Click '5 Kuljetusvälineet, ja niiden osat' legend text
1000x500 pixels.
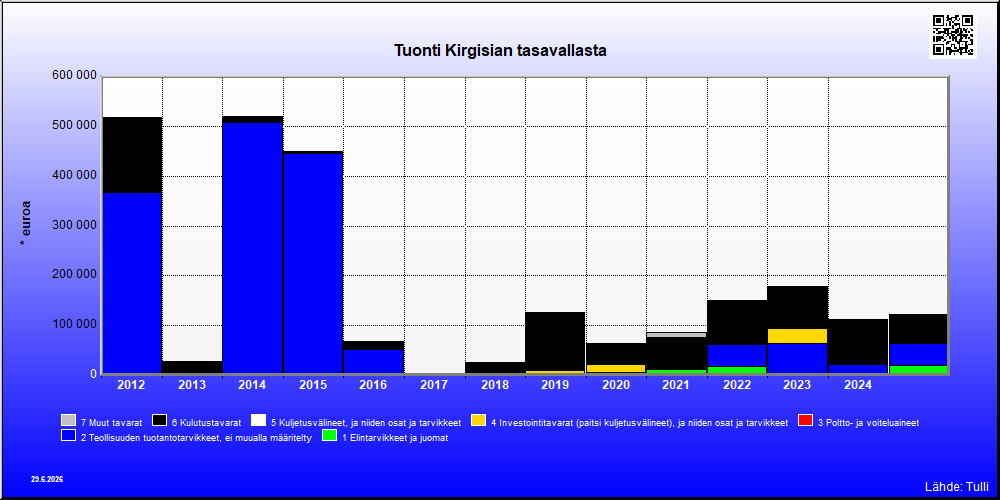point(365,422)
